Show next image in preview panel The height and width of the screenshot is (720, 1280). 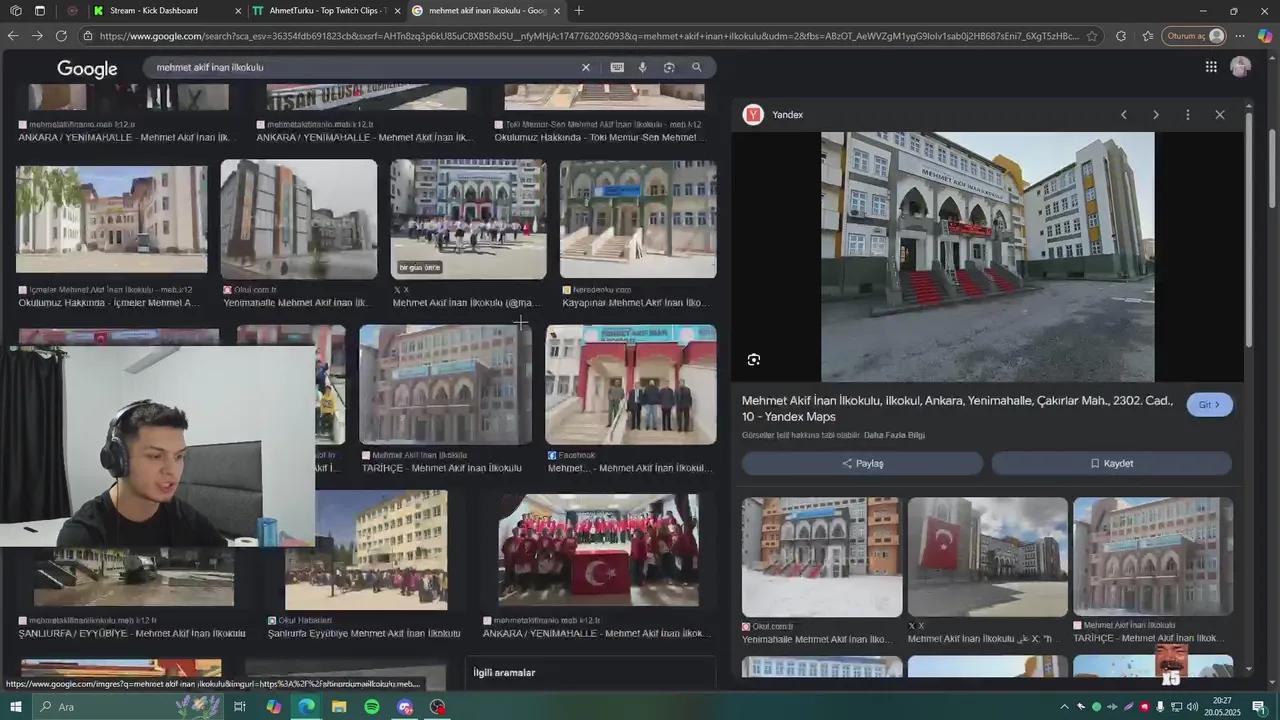pos(1156,115)
